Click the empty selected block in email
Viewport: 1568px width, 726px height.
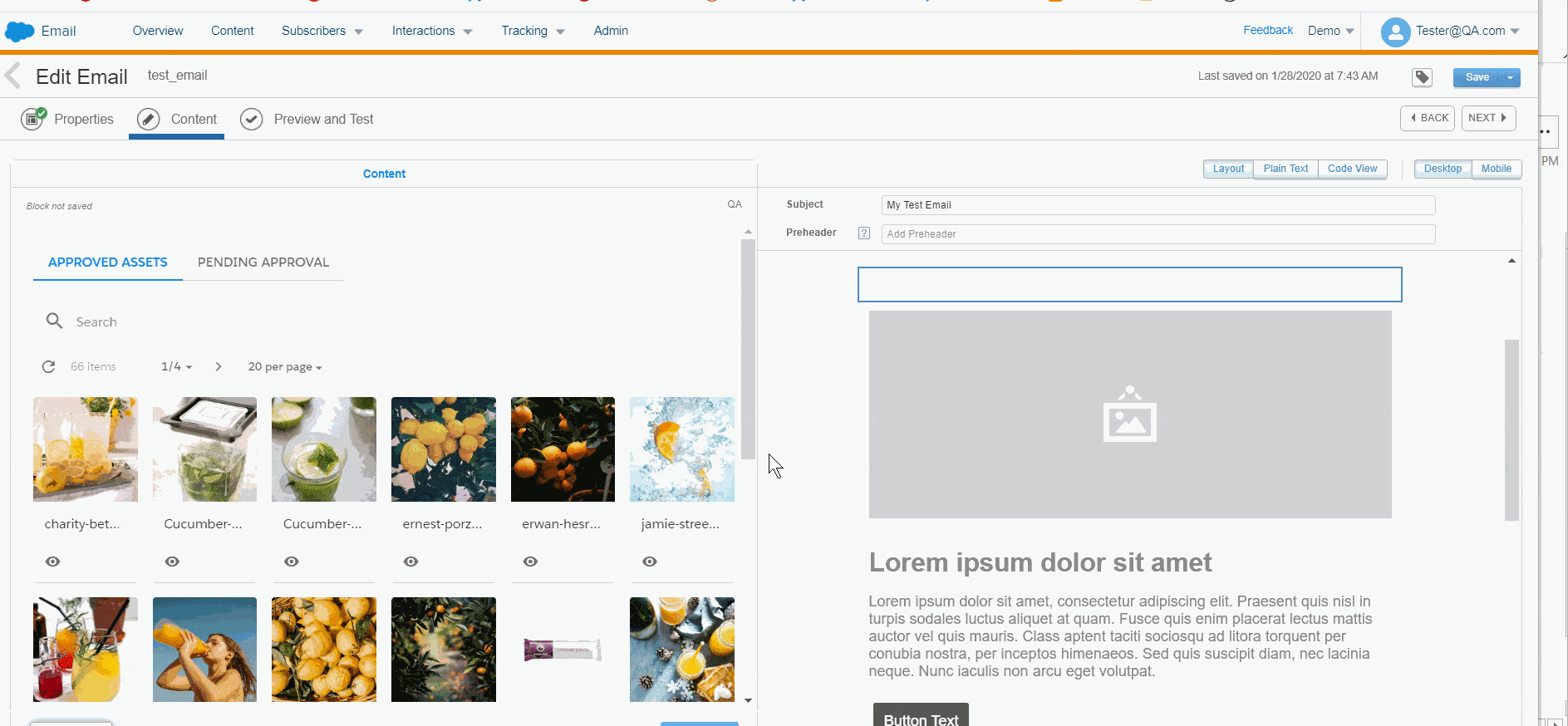[x=1130, y=285]
